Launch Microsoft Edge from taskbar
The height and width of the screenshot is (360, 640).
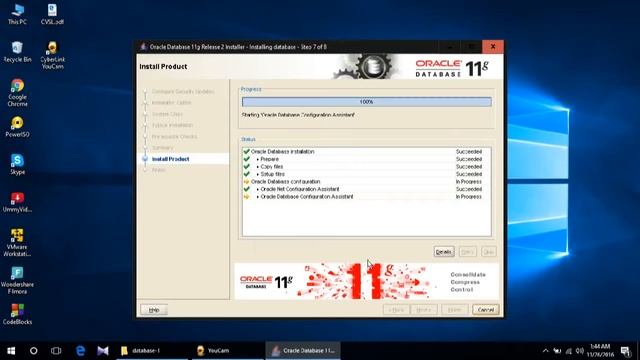pos(80,351)
